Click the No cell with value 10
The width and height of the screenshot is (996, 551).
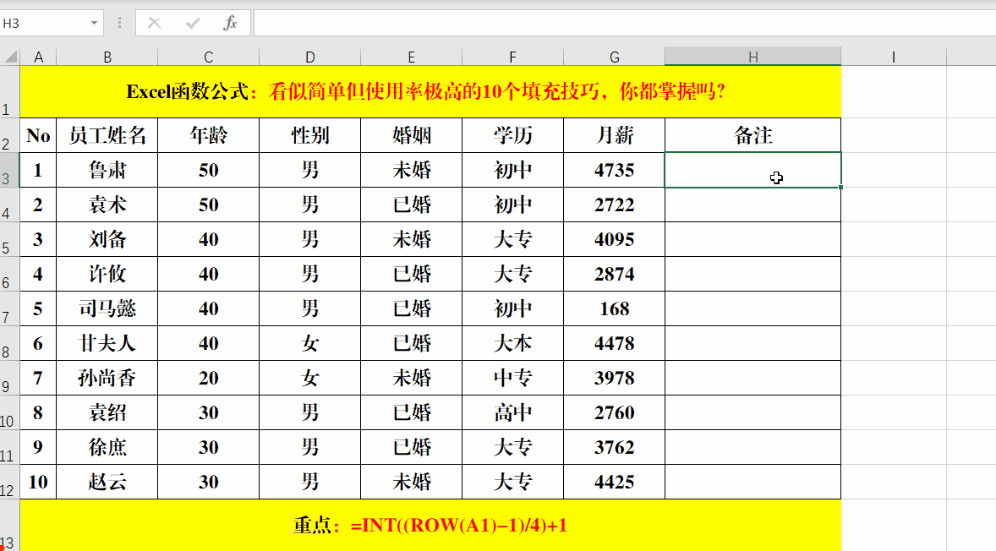click(38, 482)
